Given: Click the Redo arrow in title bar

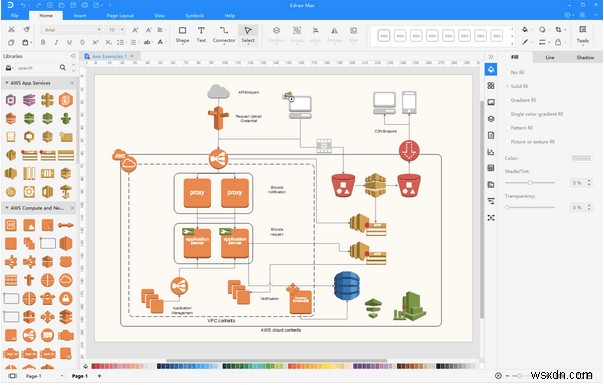Looking at the screenshot, I should [38, 5].
